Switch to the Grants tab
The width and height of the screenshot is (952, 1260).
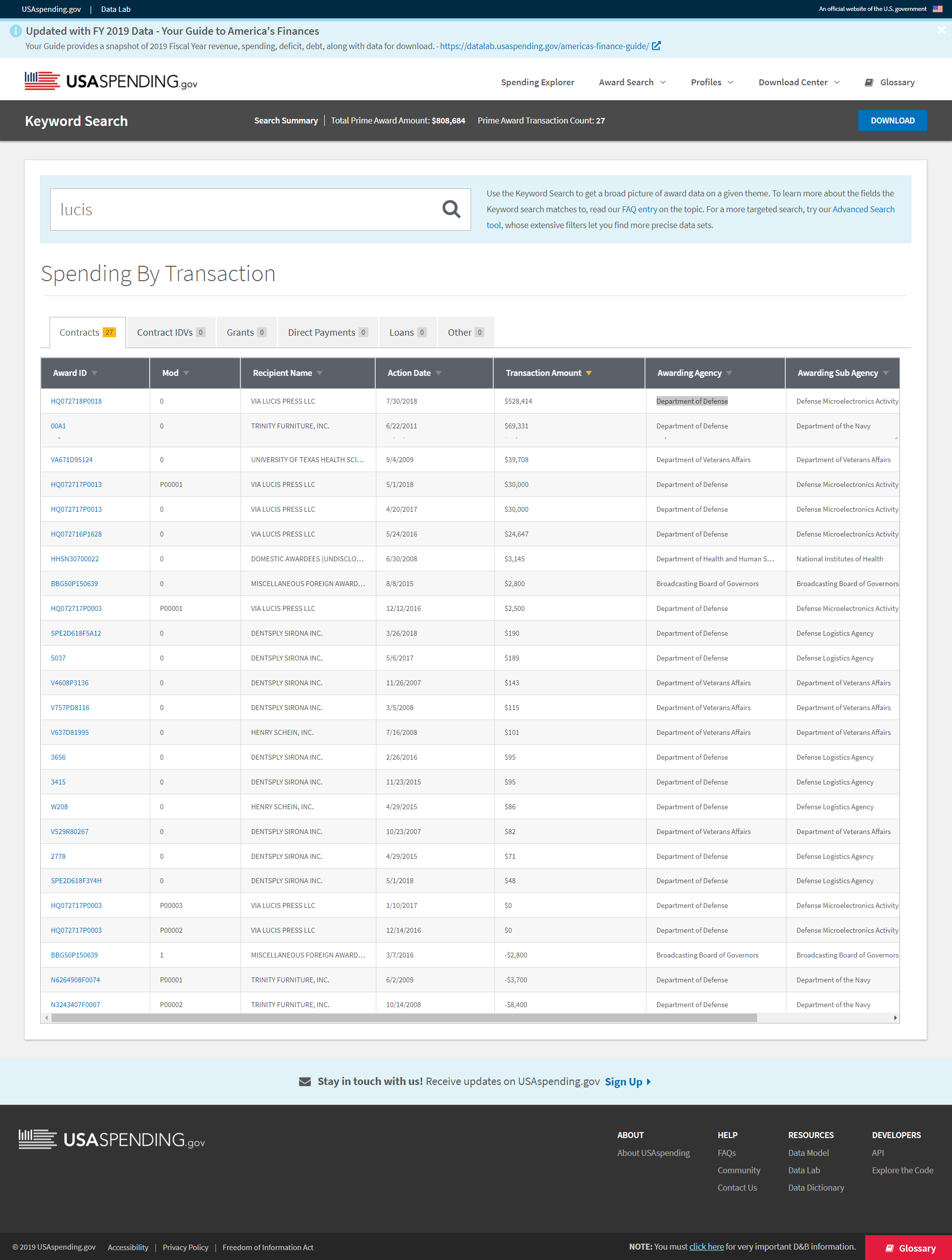246,332
